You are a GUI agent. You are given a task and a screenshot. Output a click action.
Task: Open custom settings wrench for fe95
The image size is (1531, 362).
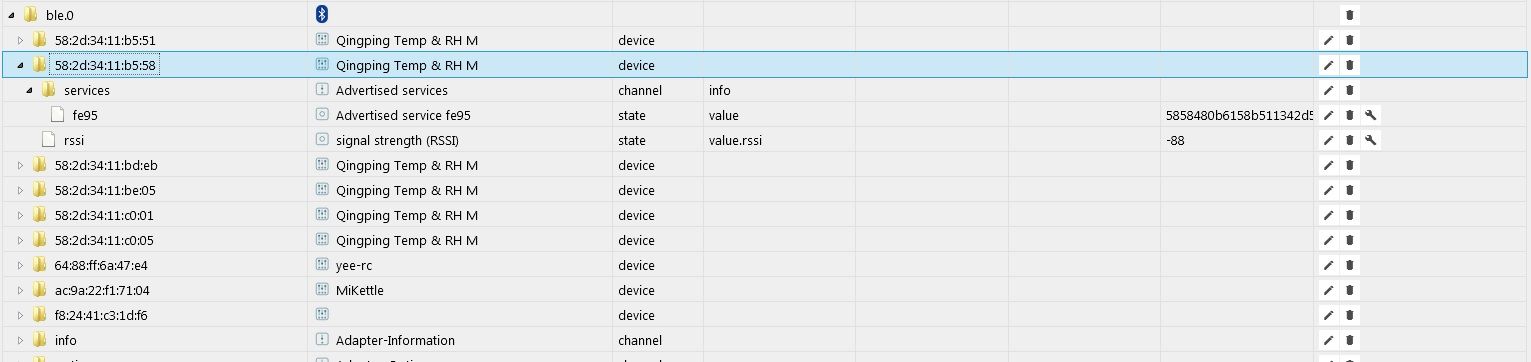pyautogui.click(x=1371, y=115)
